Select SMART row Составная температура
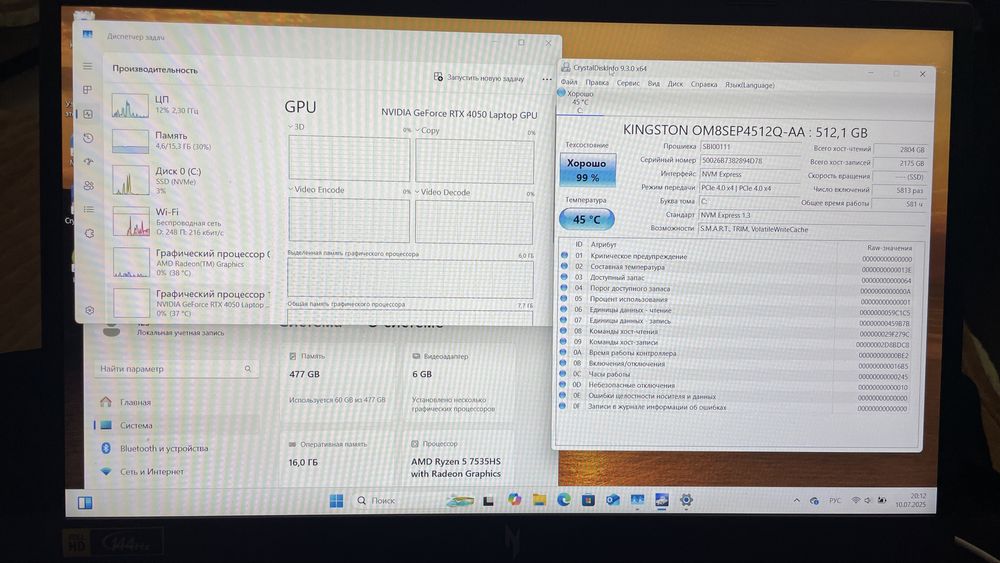Screen dimensions: 1000x563 point(737,267)
